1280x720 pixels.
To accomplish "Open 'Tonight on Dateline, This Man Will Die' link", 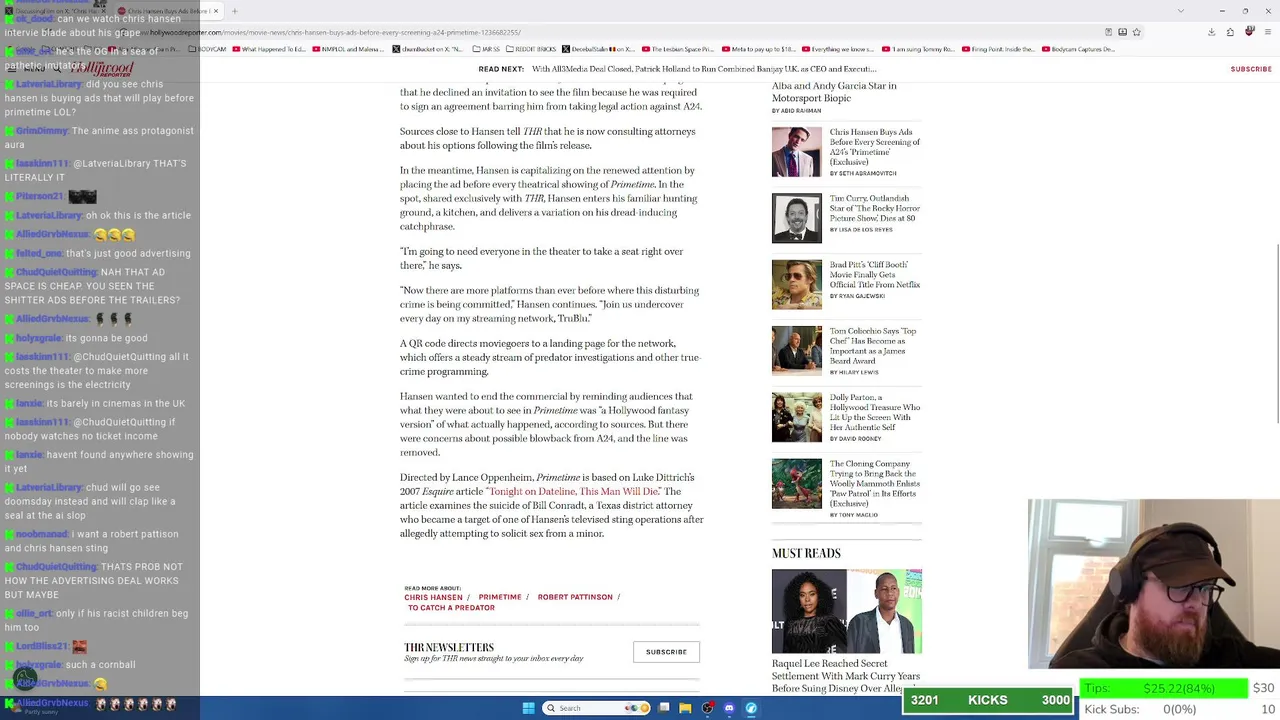I will 574,491.
